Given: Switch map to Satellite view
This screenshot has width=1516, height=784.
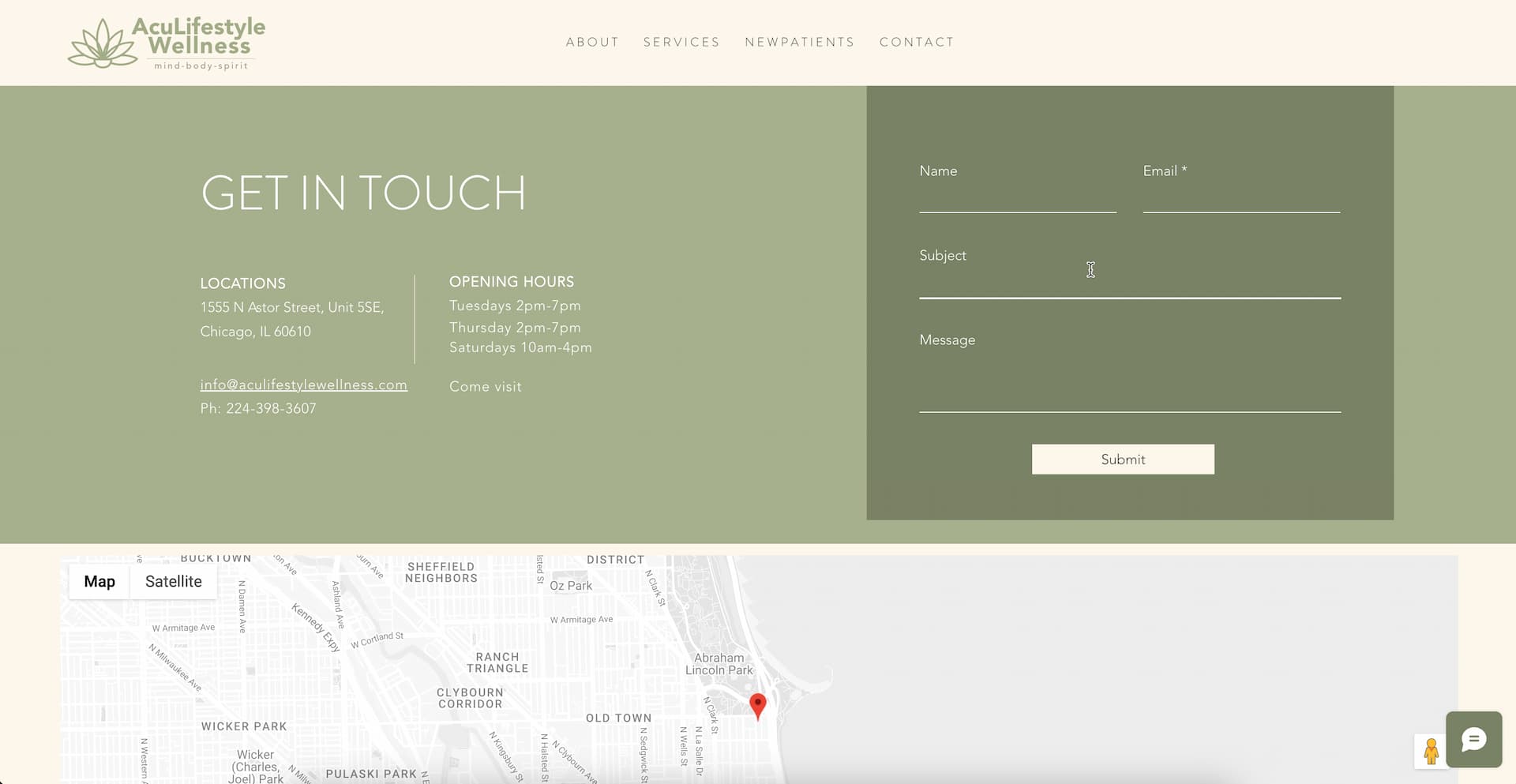Looking at the screenshot, I should click(173, 582).
